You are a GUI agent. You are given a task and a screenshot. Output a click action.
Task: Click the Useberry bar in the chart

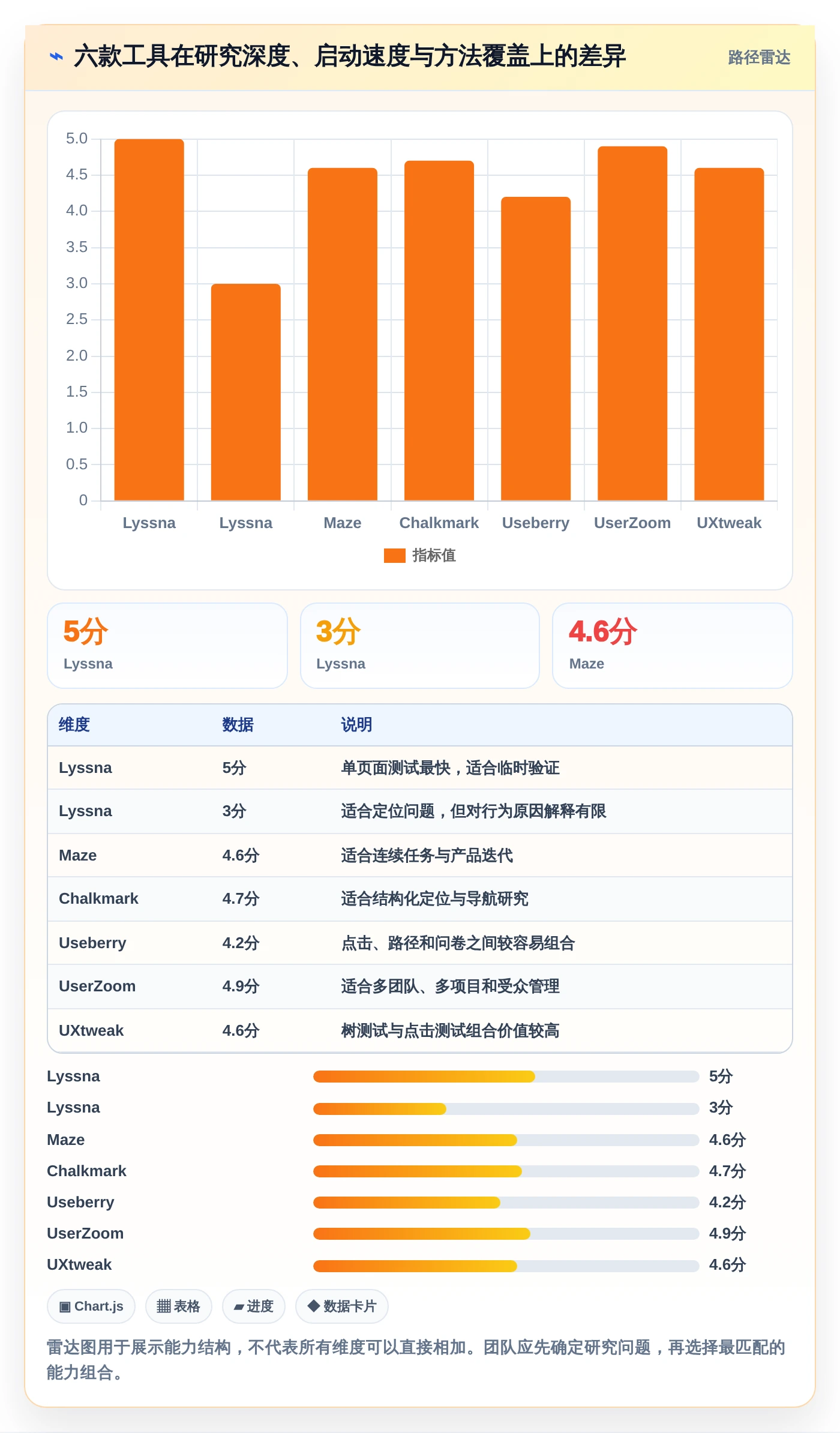click(x=536, y=349)
